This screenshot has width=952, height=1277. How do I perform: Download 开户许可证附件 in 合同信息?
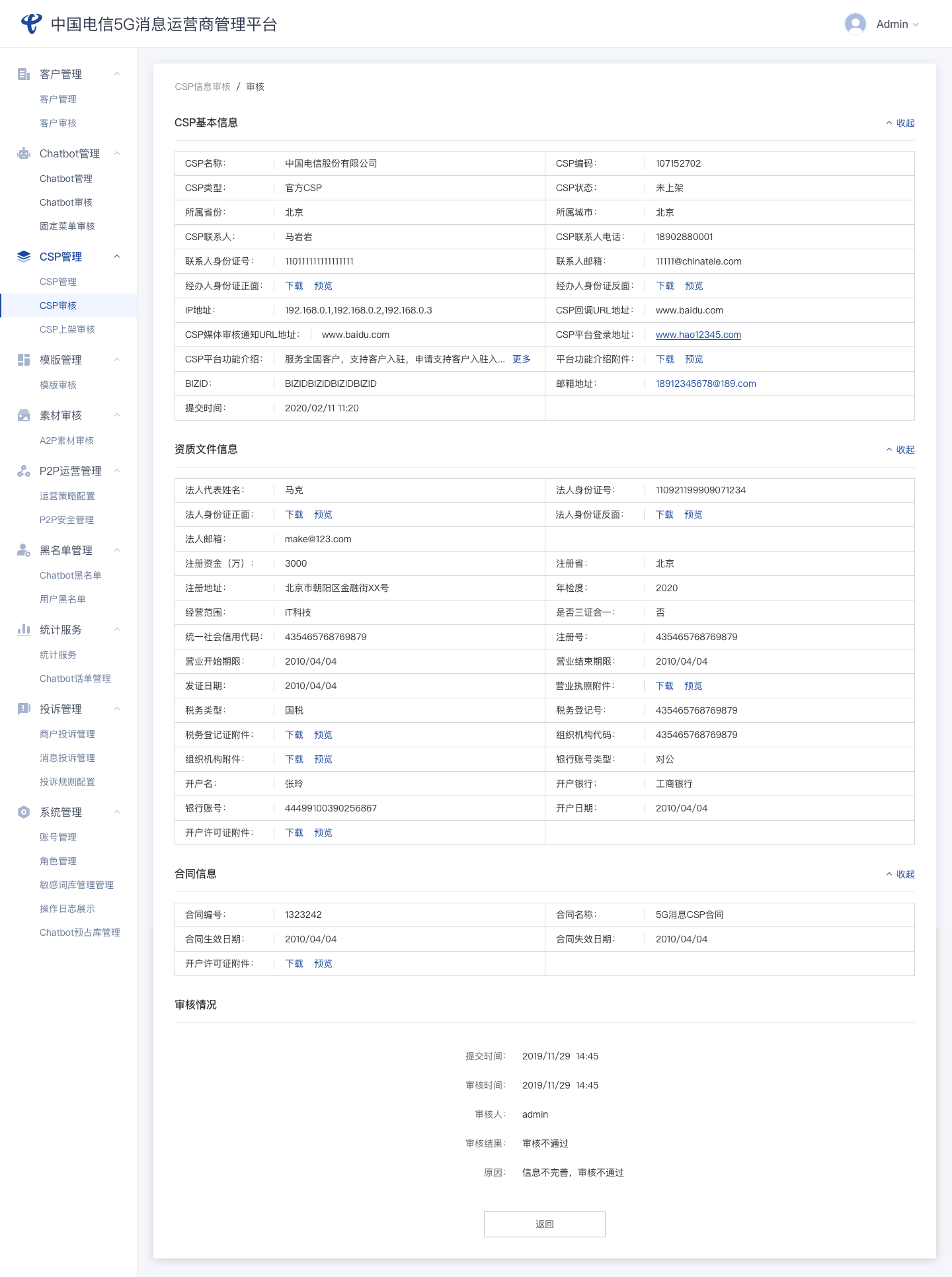tap(294, 964)
